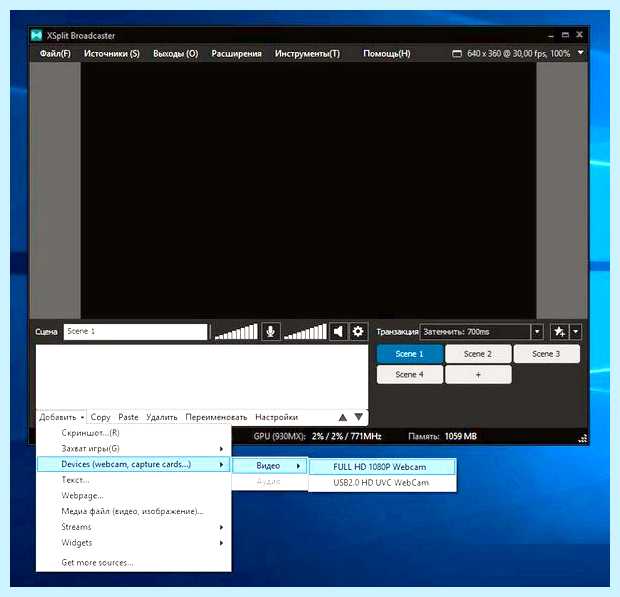This screenshot has width=620, height=597.
Task: Open the Файл(F) menu
Action: [x=55, y=53]
